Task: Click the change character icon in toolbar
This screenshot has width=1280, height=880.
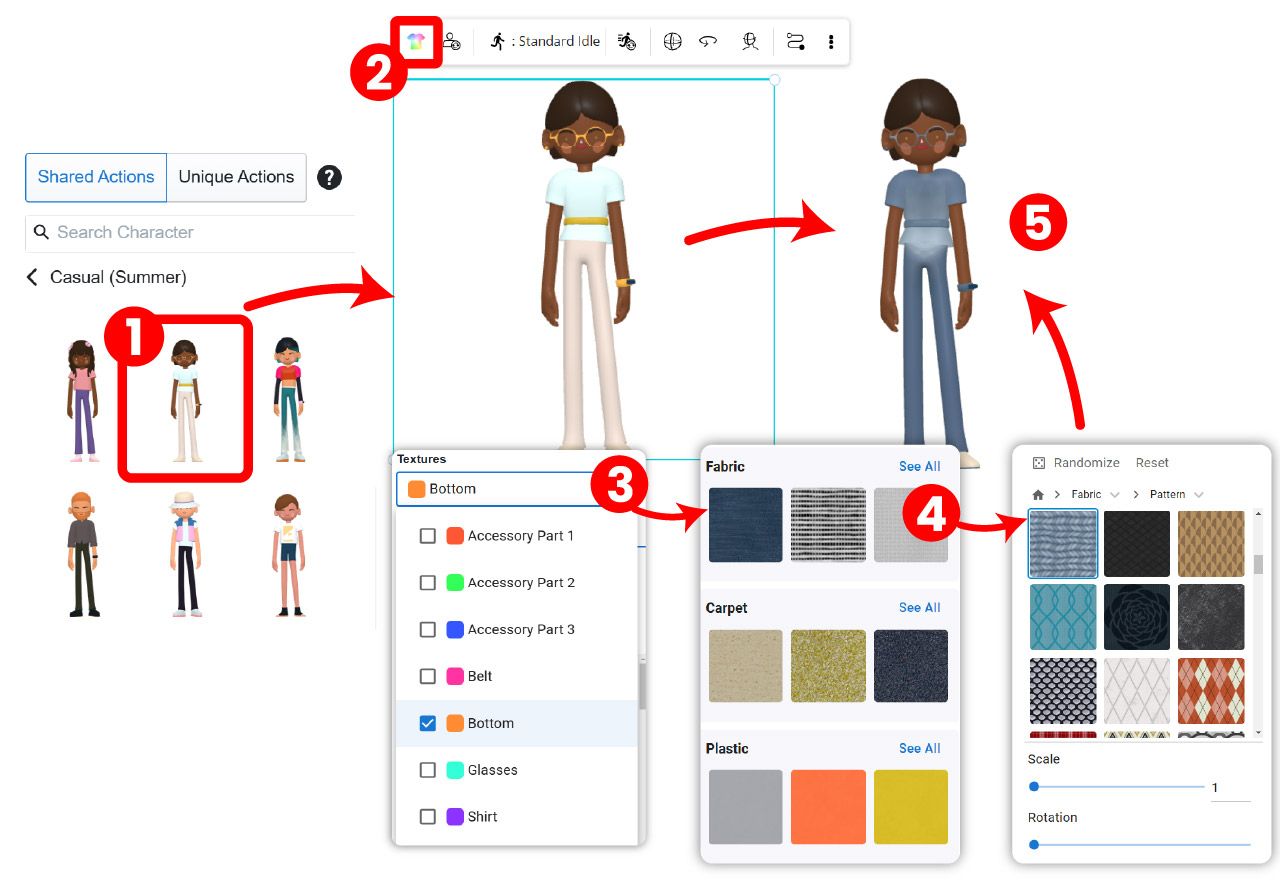Action: point(452,42)
